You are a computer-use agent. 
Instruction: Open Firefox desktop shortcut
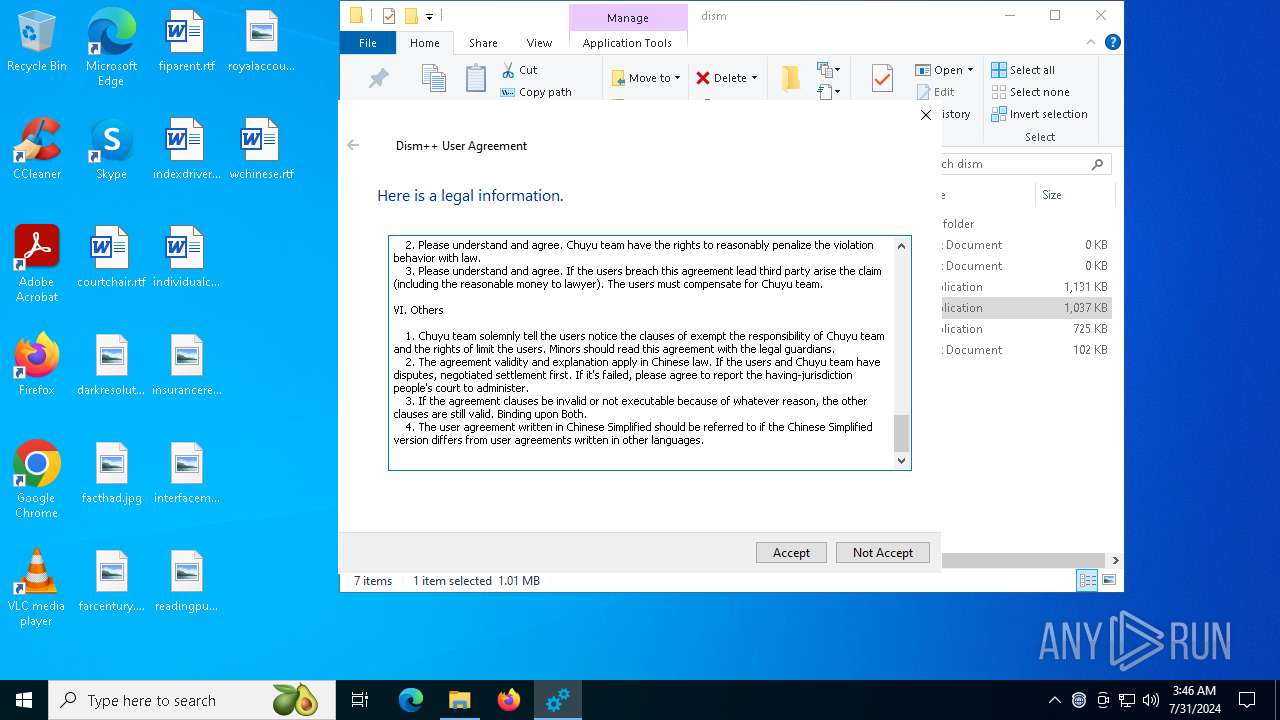[36, 365]
